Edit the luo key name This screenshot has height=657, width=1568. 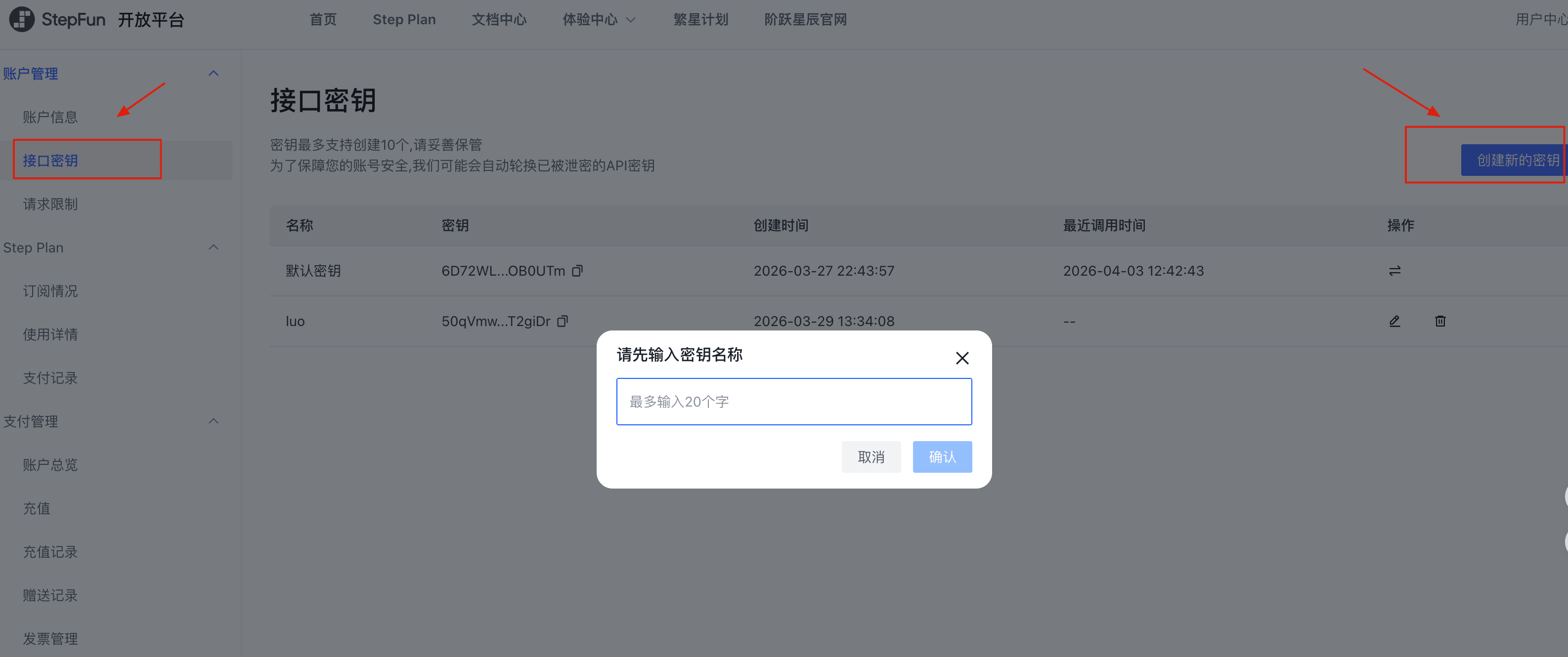click(1394, 321)
